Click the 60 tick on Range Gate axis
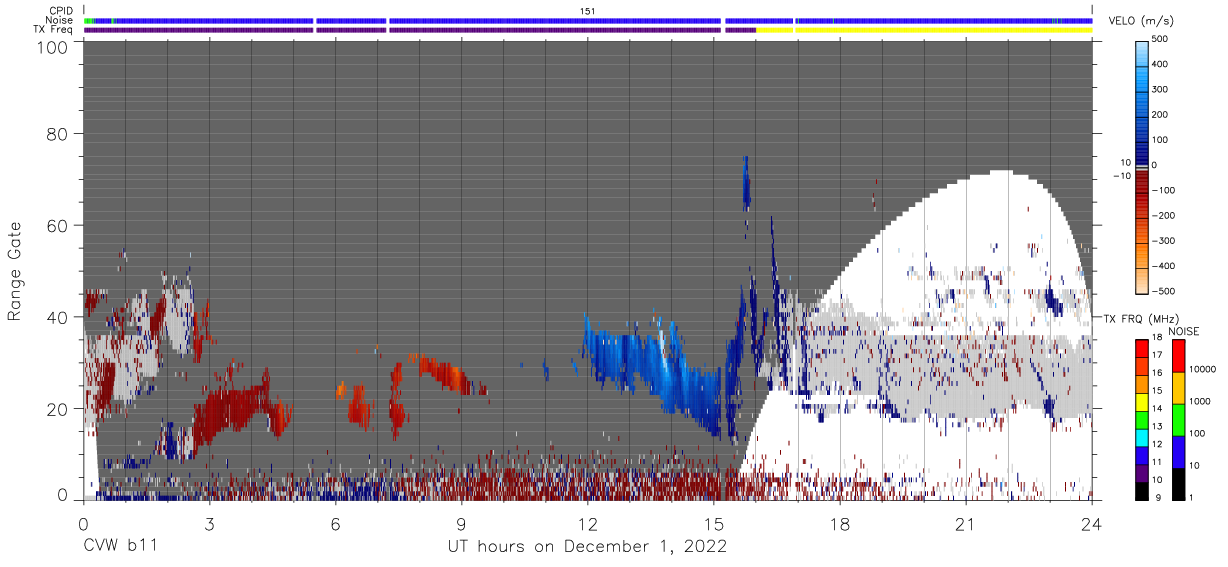Image resolution: width=1228 pixels, height=567 pixels. click(x=58, y=225)
